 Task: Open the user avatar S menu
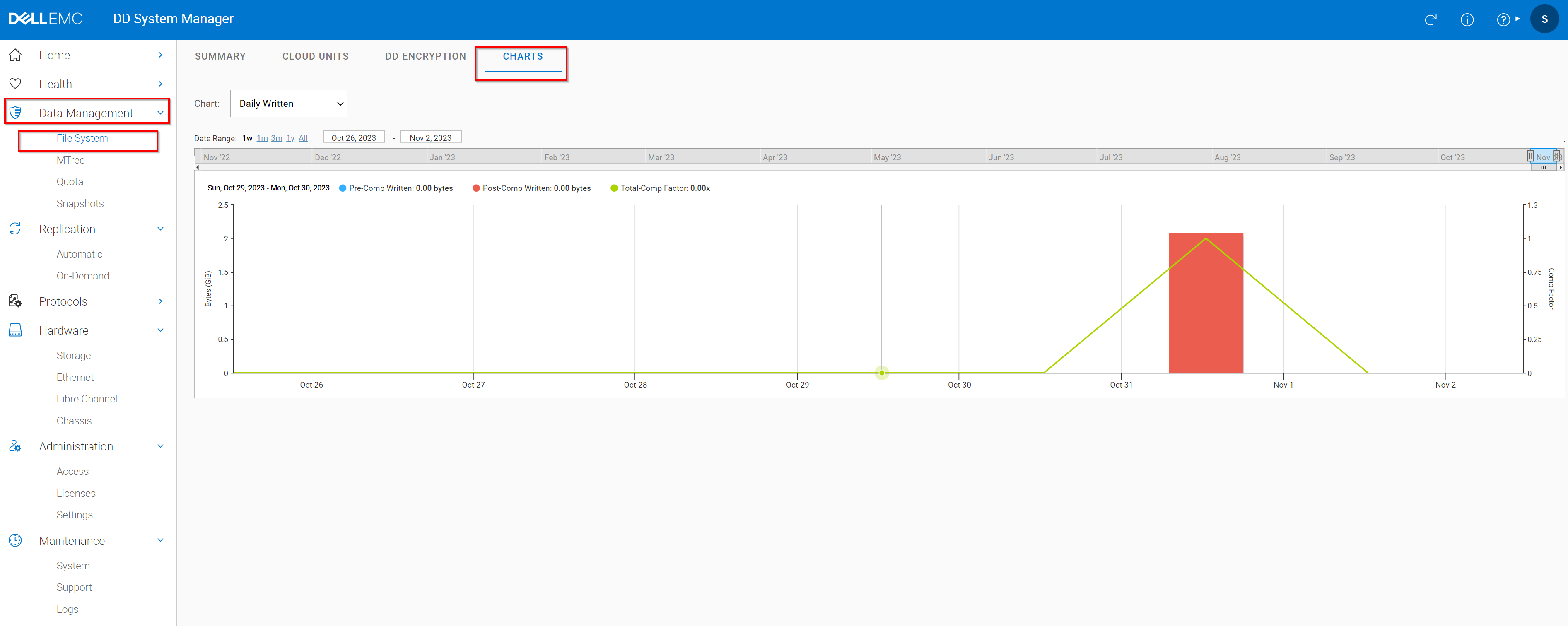[x=1544, y=19]
